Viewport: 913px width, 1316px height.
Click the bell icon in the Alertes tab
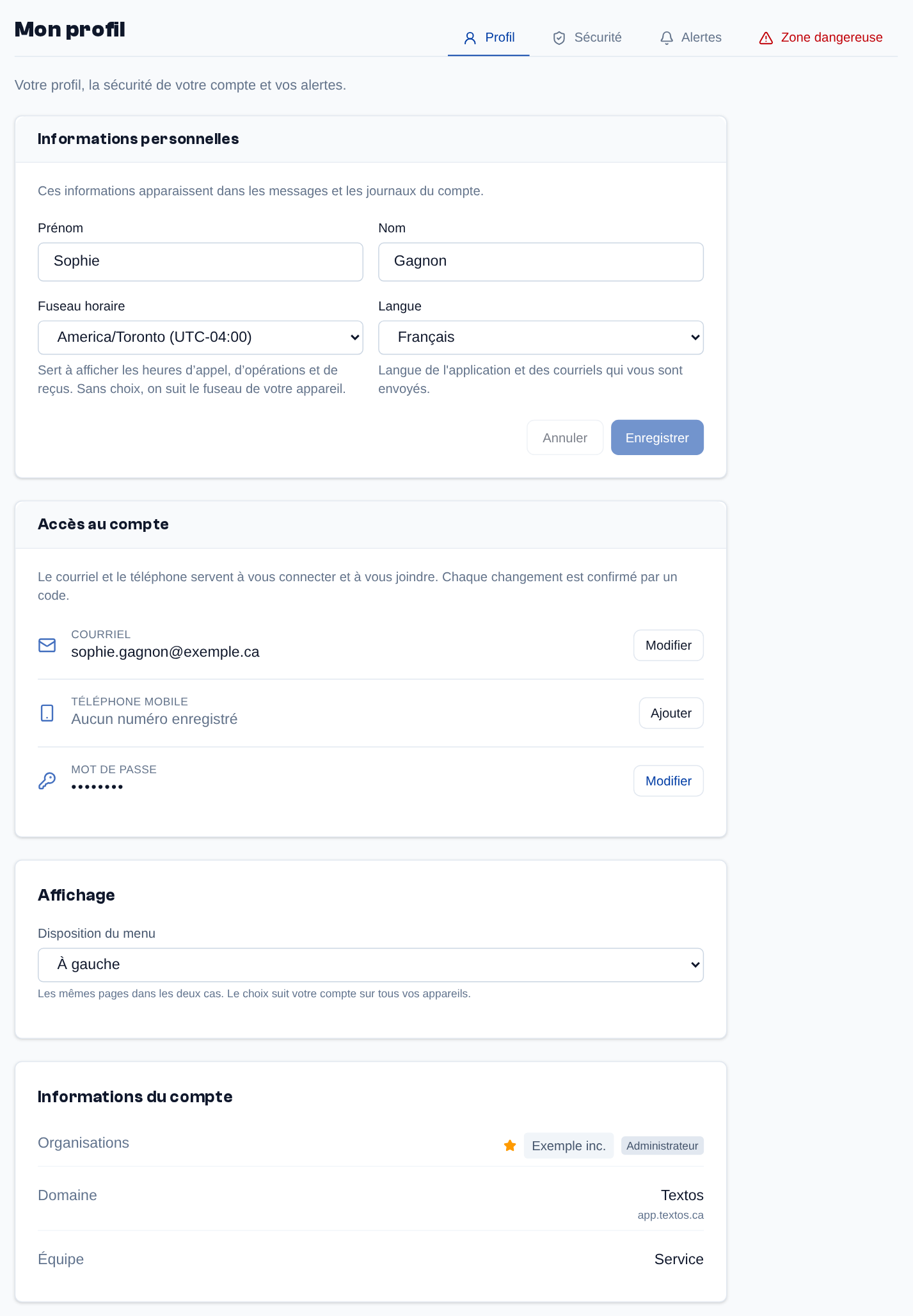pos(667,38)
